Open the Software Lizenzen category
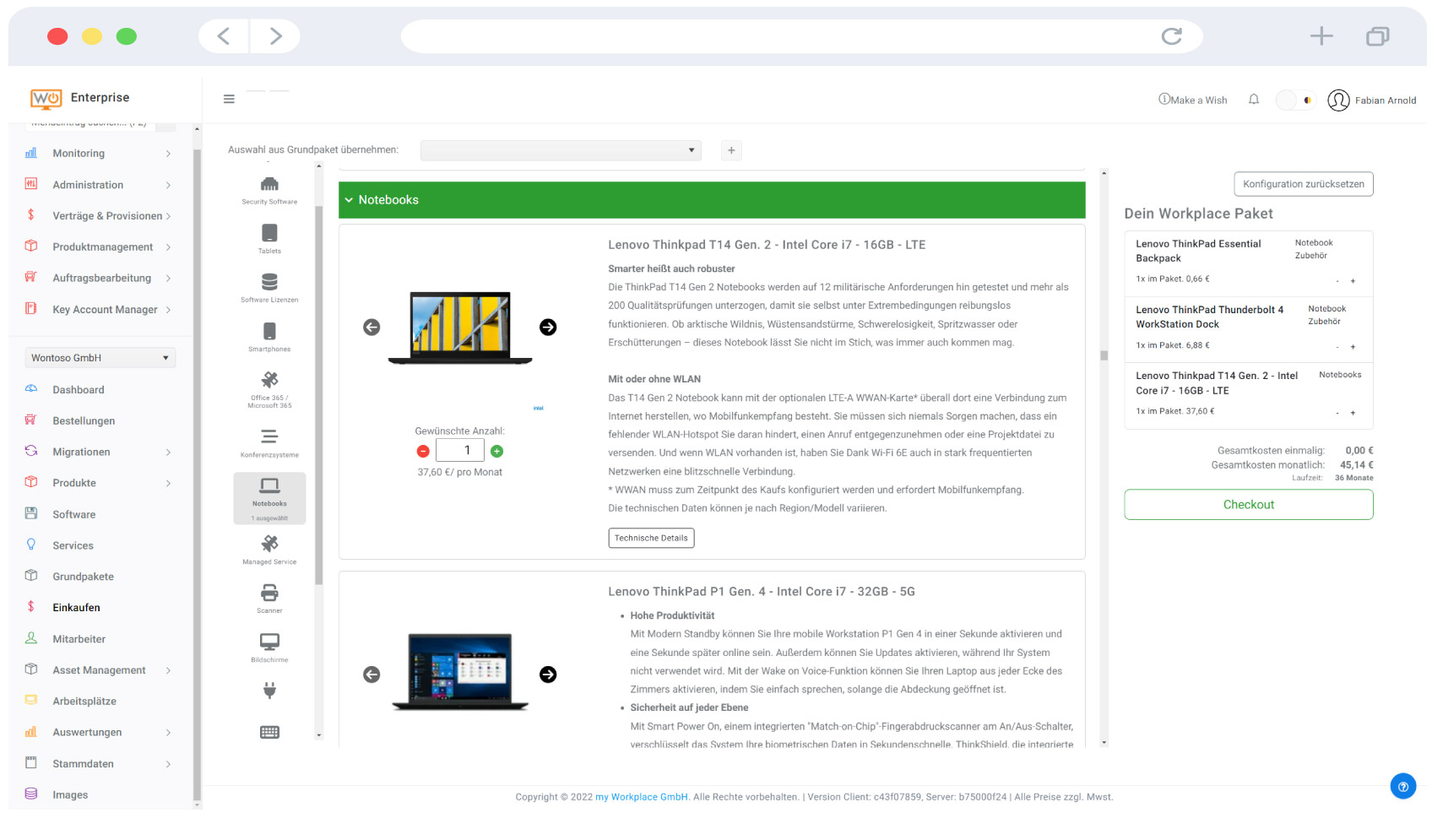This screenshot has width=1432, height=840. [x=269, y=284]
